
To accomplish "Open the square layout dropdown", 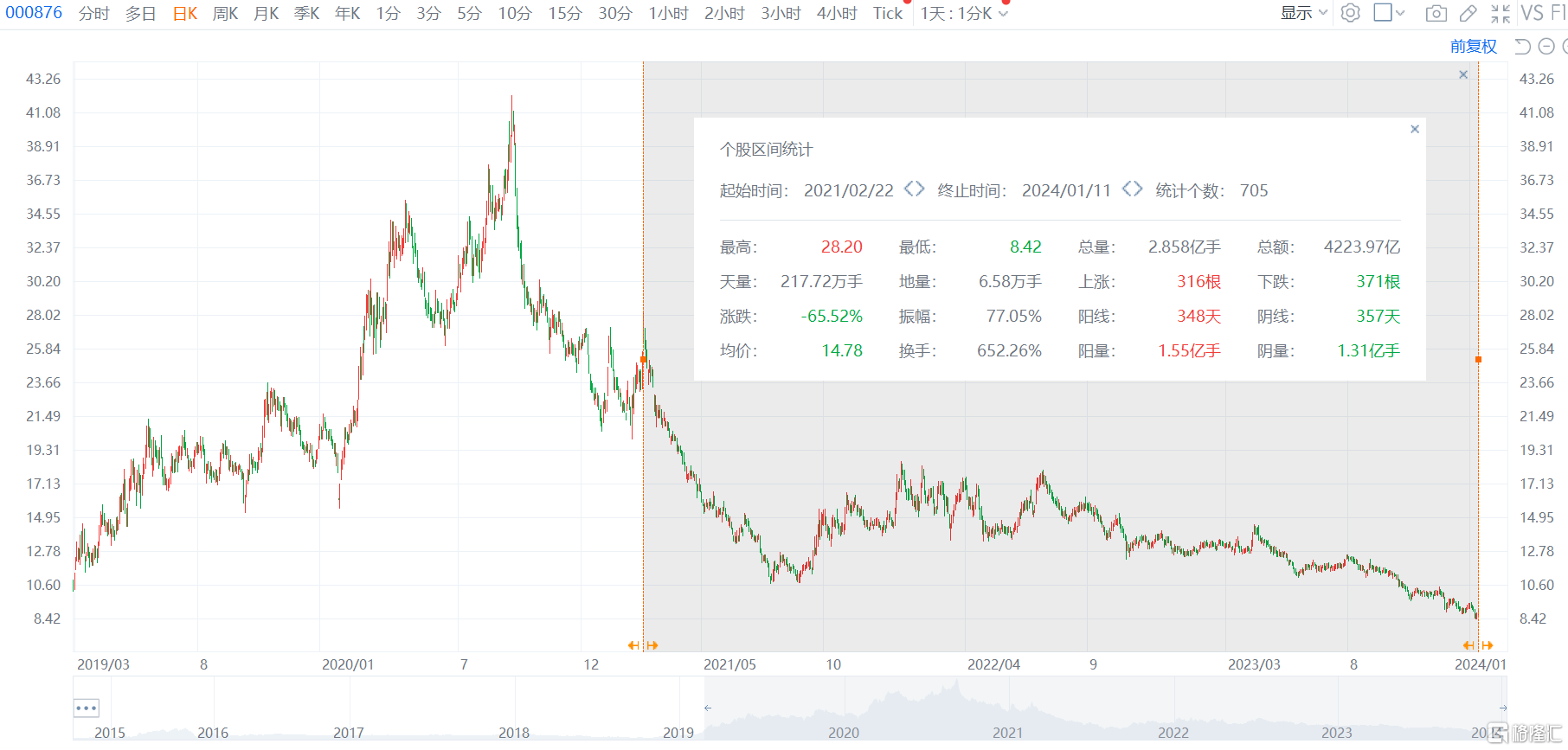I will click(x=1389, y=13).
